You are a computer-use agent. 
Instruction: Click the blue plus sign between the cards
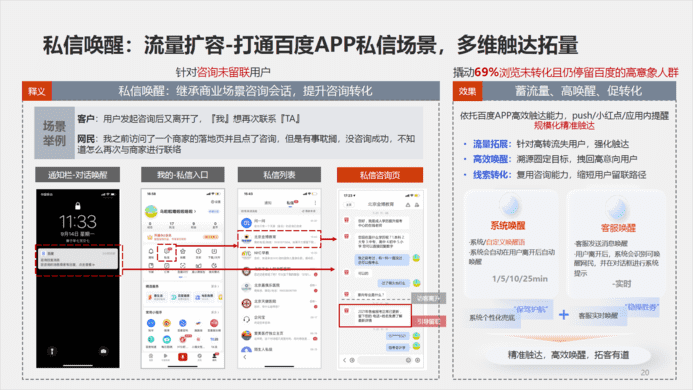(564, 315)
